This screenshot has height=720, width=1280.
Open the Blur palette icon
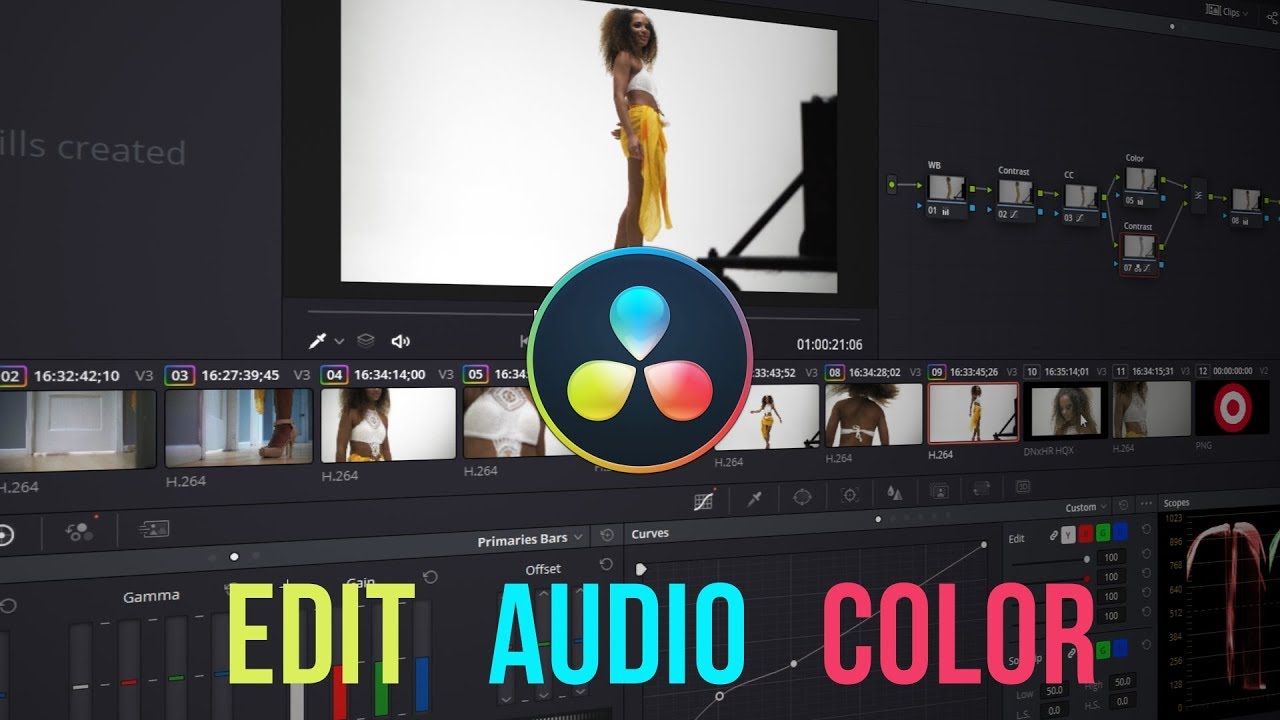click(x=895, y=492)
